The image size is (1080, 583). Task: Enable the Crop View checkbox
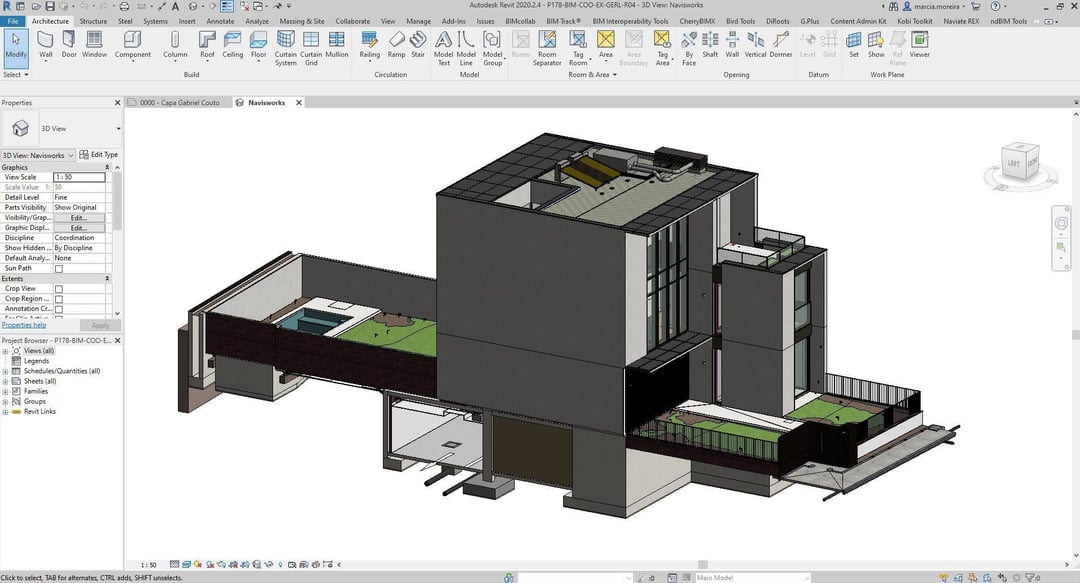(x=59, y=289)
